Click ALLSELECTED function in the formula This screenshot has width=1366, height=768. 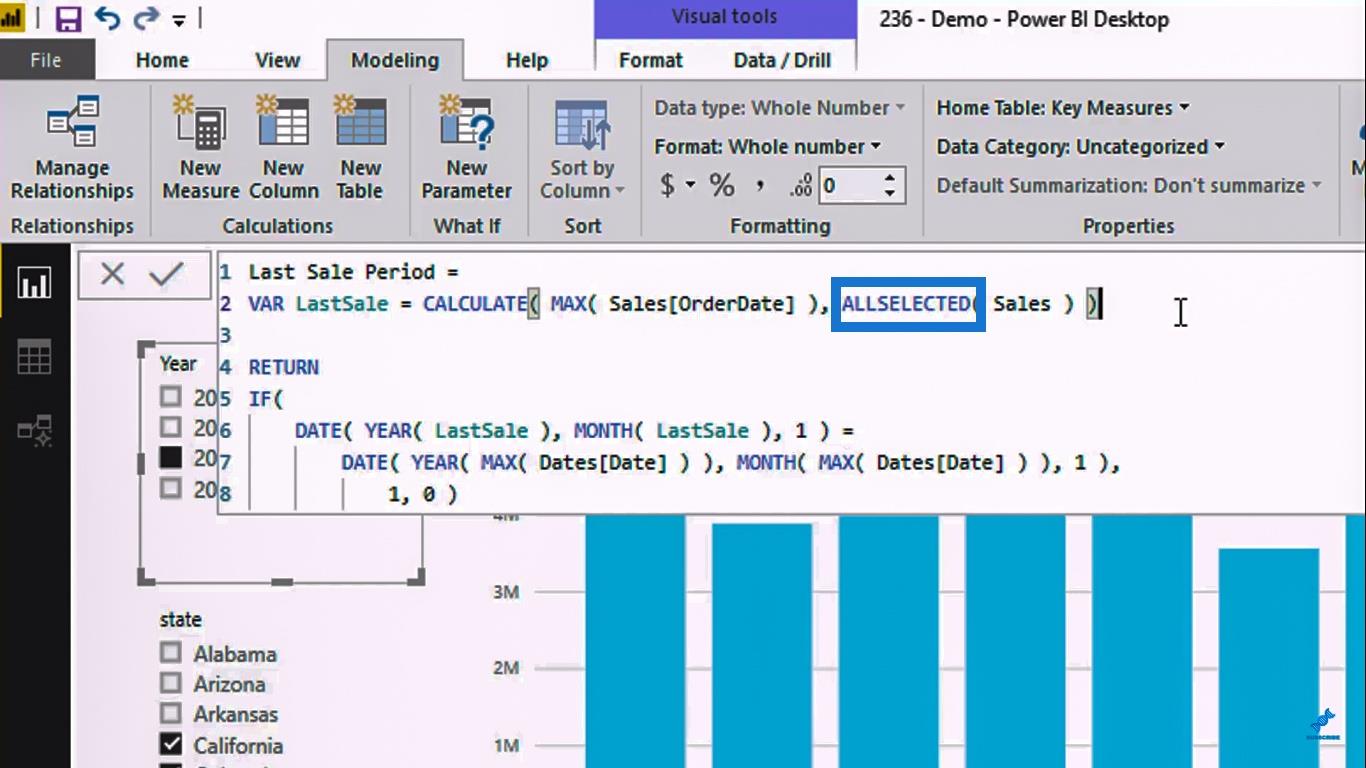pyautogui.click(x=904, y=304)
